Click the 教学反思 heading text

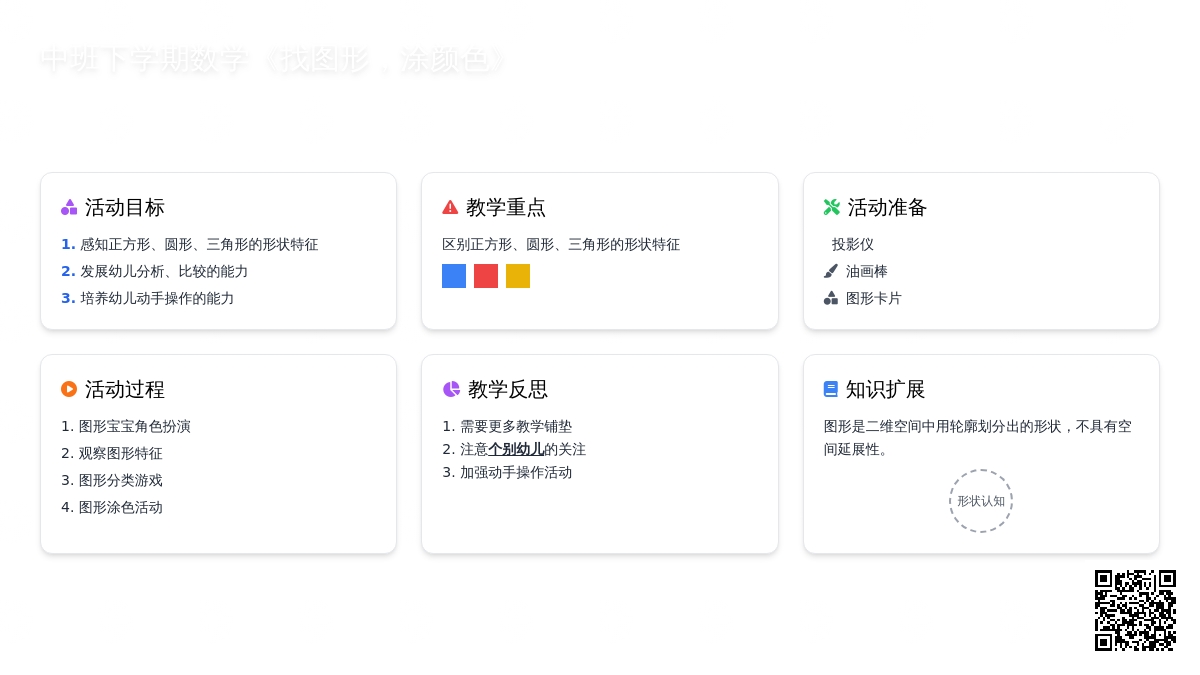point(507,389)
